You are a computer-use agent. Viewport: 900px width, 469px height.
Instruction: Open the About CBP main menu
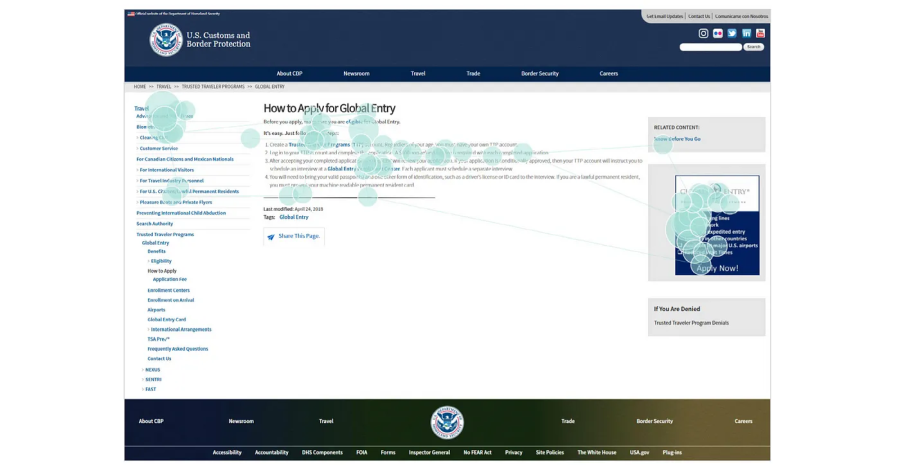click(x=289, y=73)
